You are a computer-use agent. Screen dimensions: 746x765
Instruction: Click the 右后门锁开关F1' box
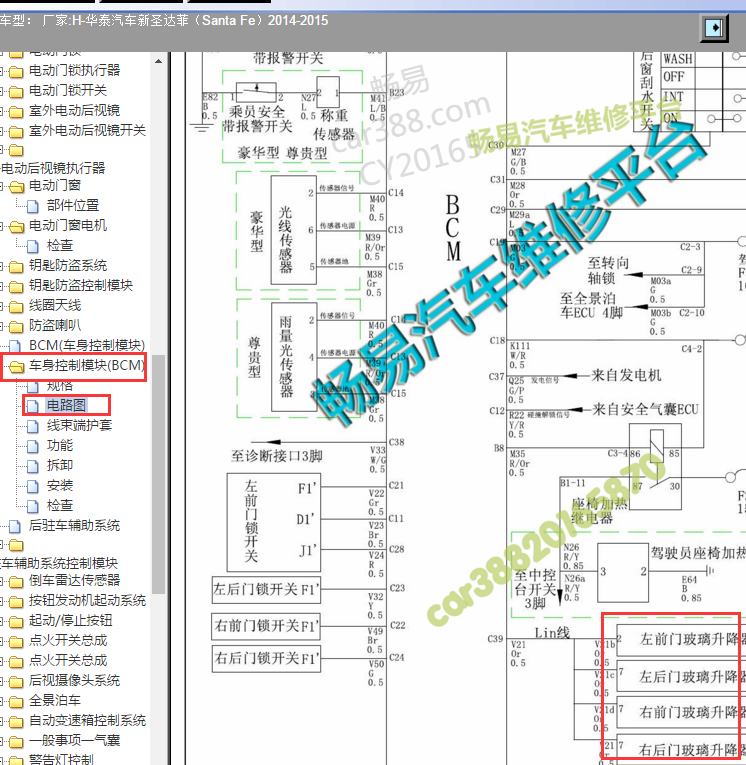(x=266, y=659)
